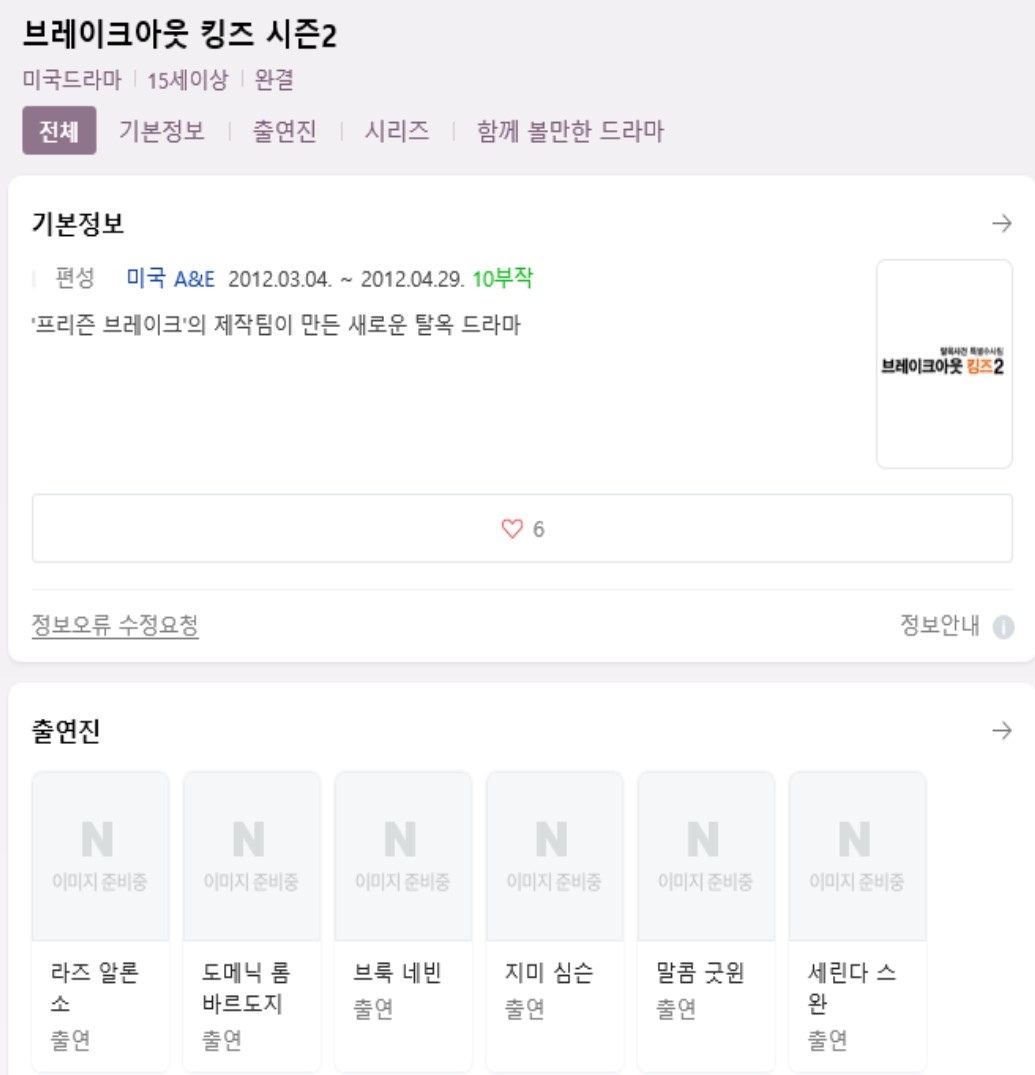This screenshot has width=1035, height=1075.
Task: Click the 정보안내 info icon
Action: pos(1003,626)
